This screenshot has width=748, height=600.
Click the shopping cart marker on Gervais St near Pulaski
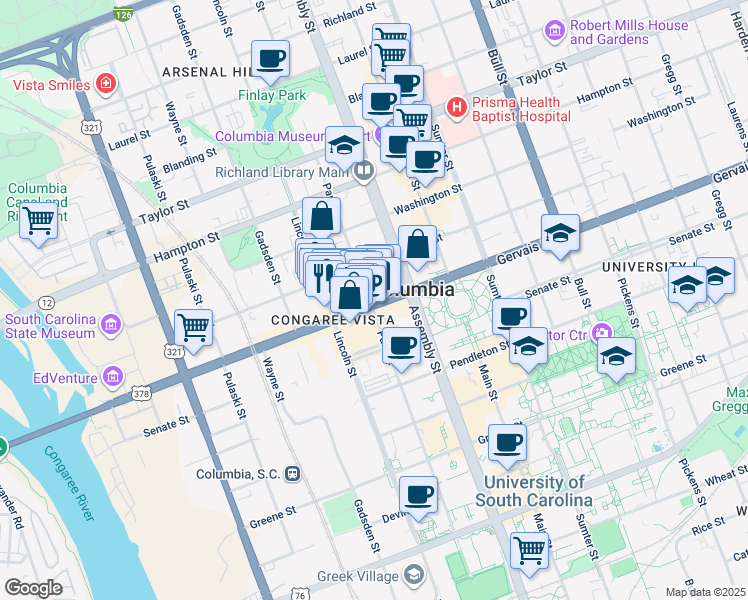(x=193, y=327)
